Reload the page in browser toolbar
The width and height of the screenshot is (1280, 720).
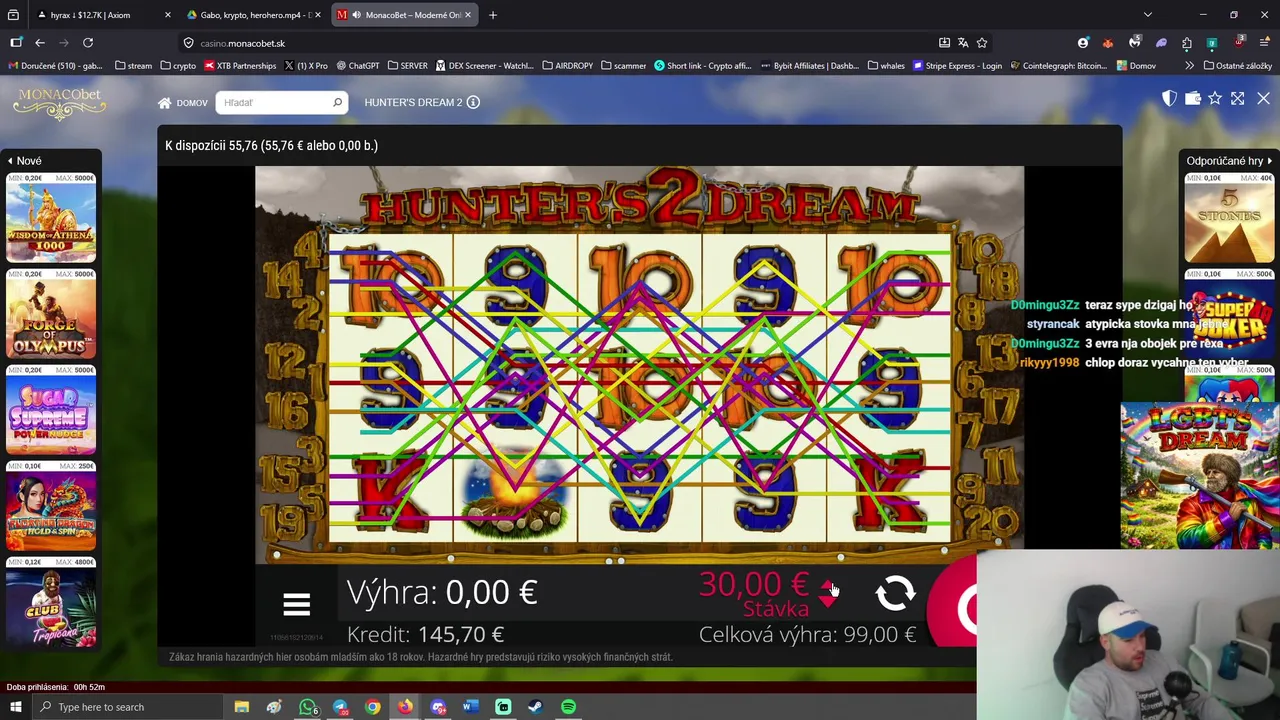click(x=88, y=43)
